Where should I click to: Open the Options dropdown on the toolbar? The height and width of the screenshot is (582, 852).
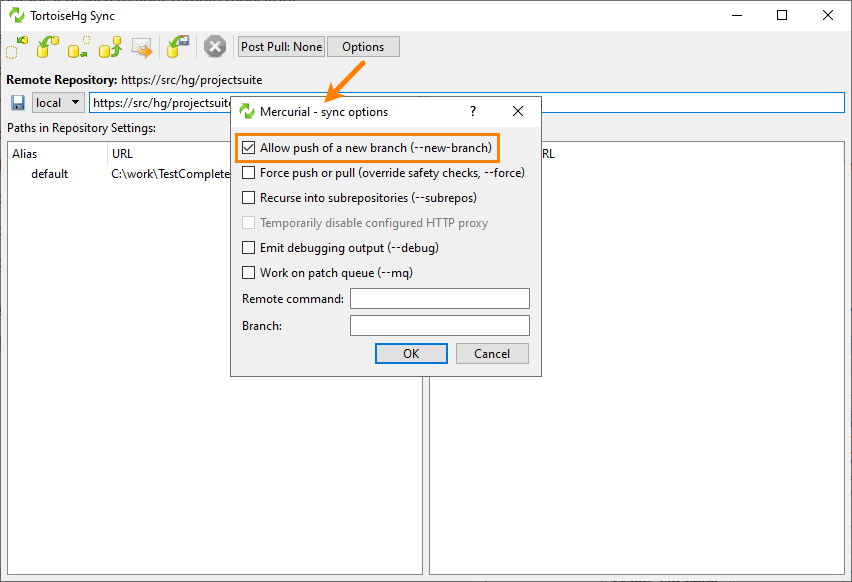click(362, 46)
